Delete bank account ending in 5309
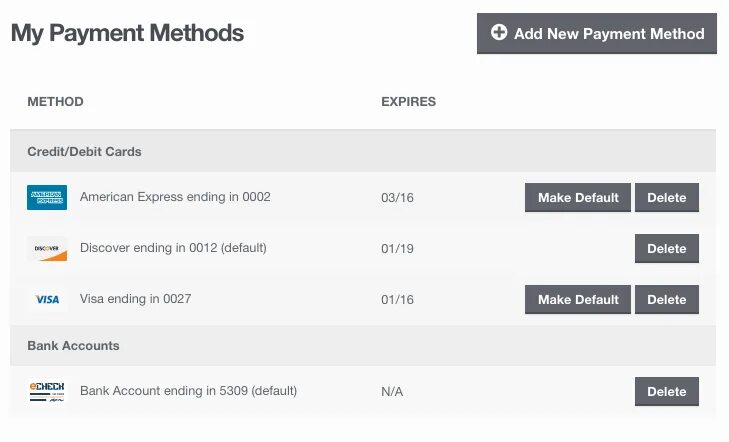 pos(666,391)
